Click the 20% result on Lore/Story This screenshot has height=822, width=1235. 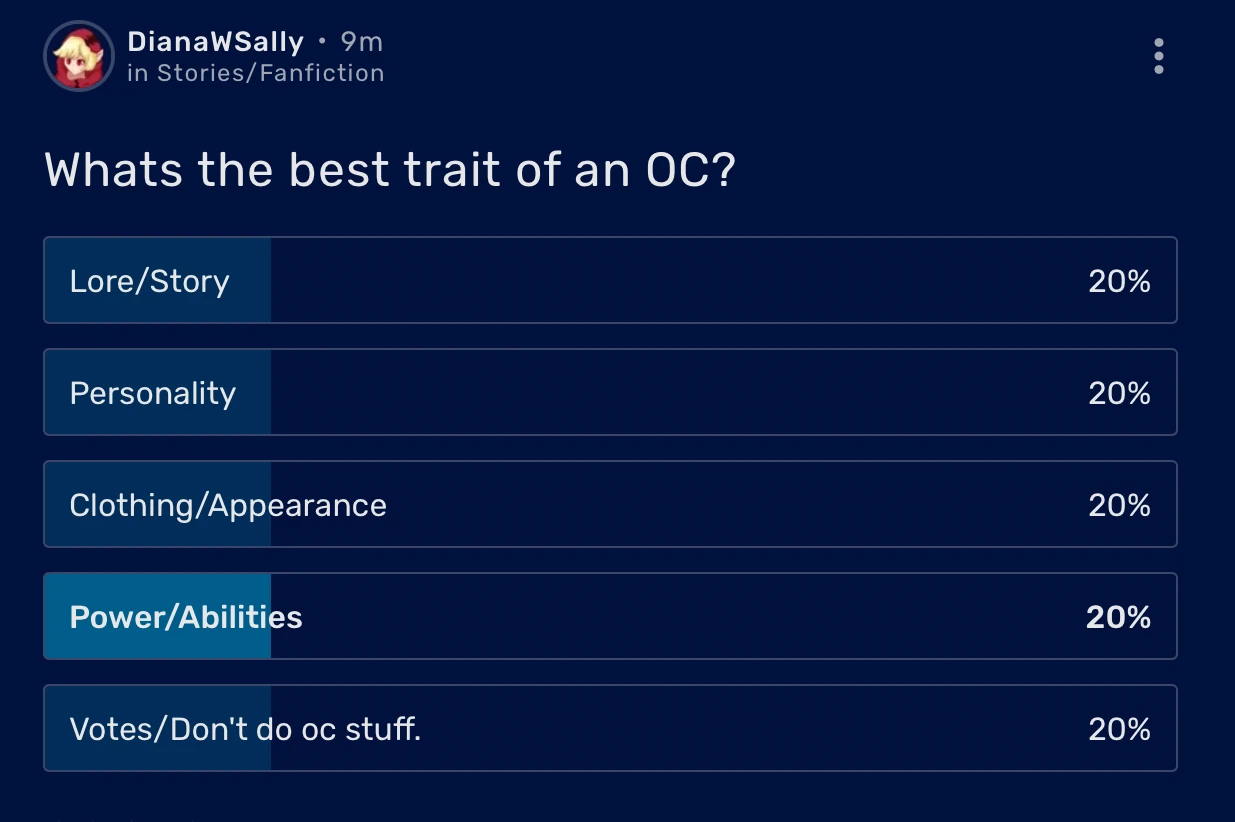1118,281
